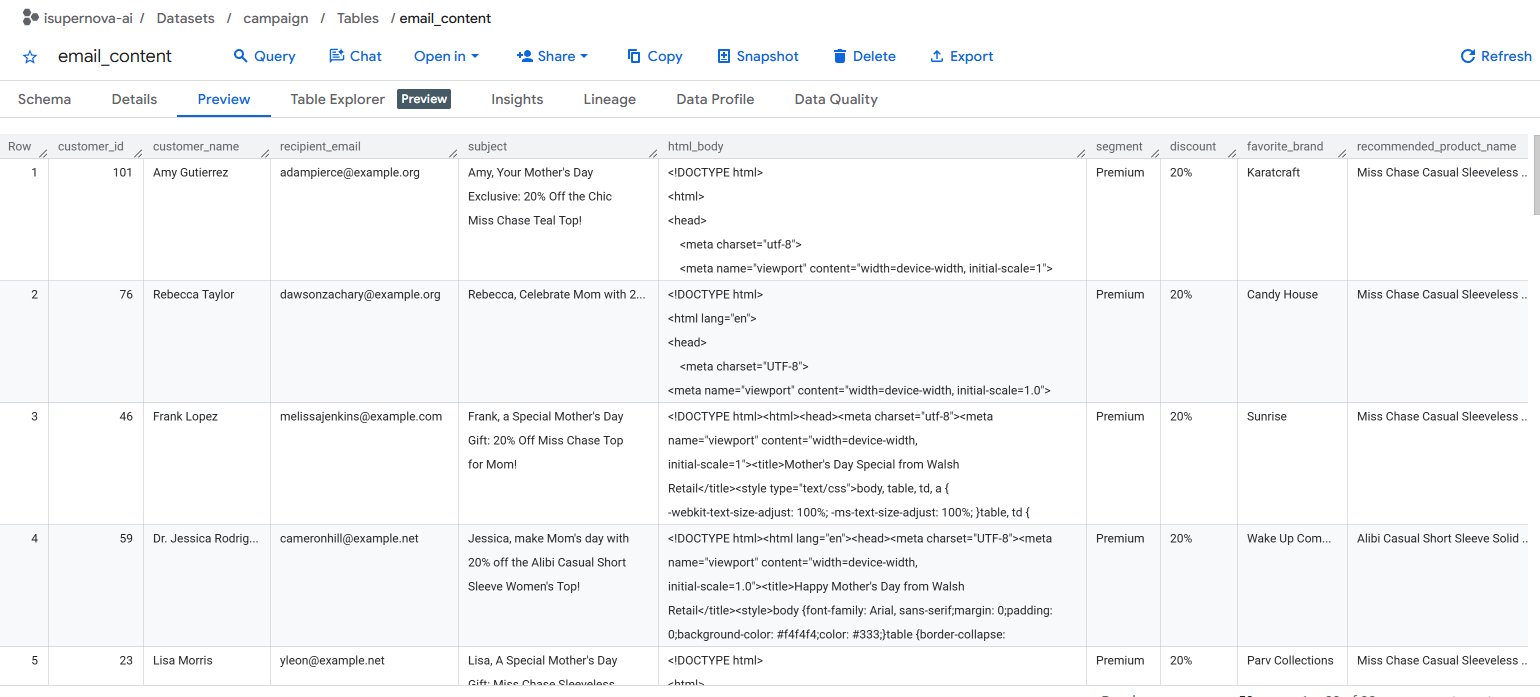The width and height of the screenshot is (1540, 697).
Task: Select the yleon@example.net cell
Action: click(x=364, y=666)
